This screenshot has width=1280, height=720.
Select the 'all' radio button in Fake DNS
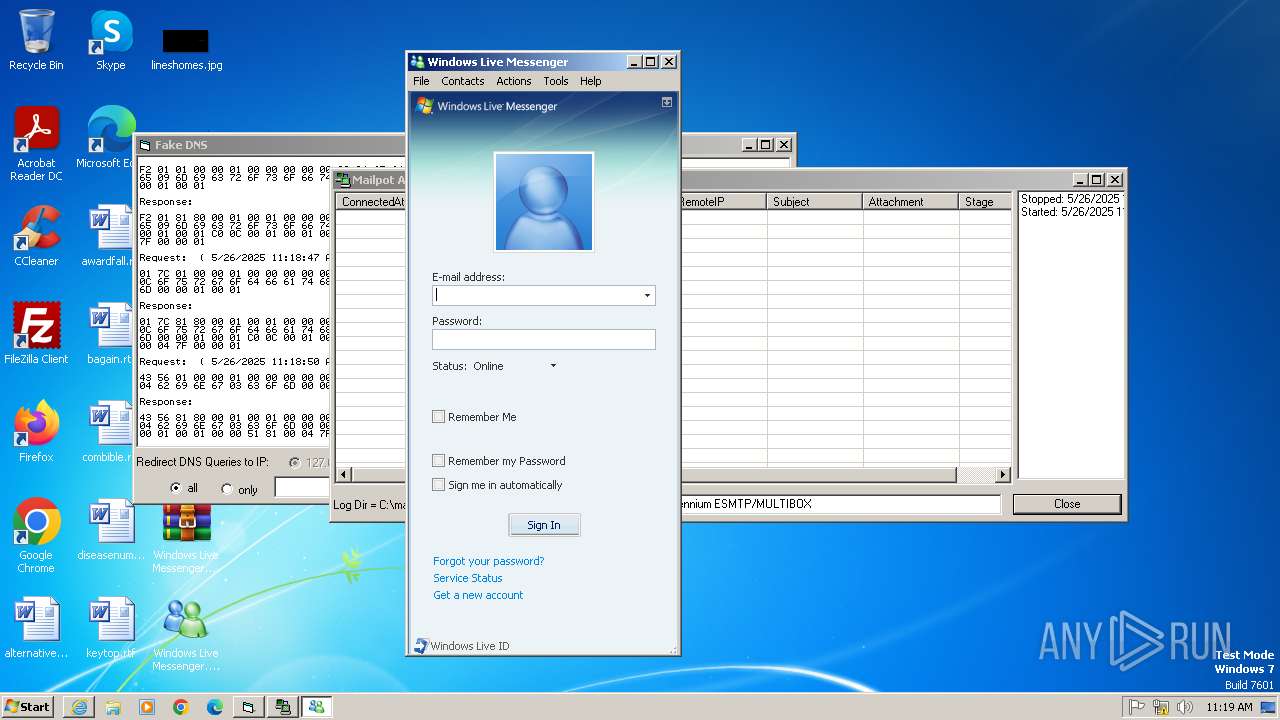coord(176,488)
